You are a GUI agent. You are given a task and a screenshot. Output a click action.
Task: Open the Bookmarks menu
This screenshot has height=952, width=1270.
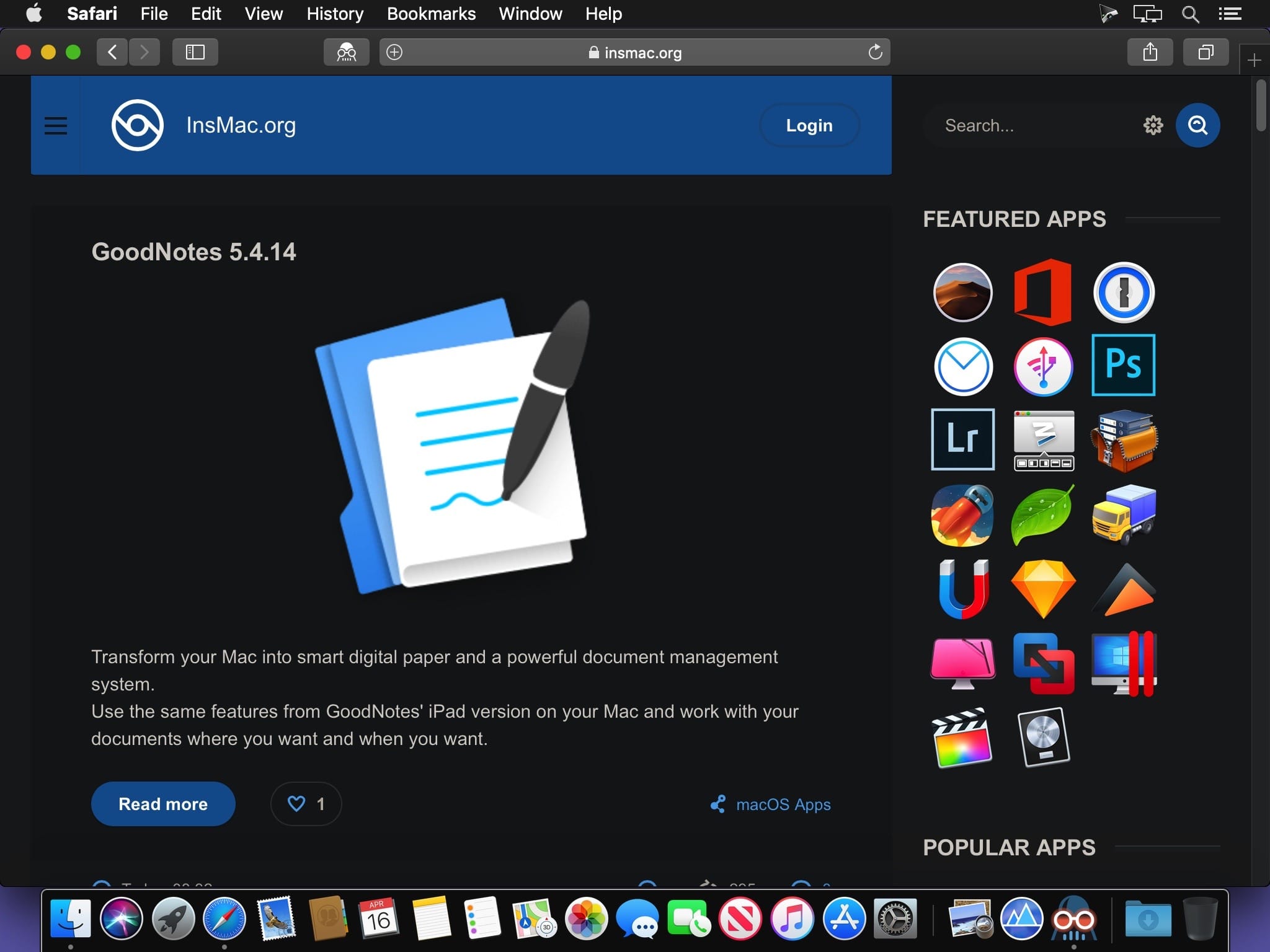pos(431,14)
